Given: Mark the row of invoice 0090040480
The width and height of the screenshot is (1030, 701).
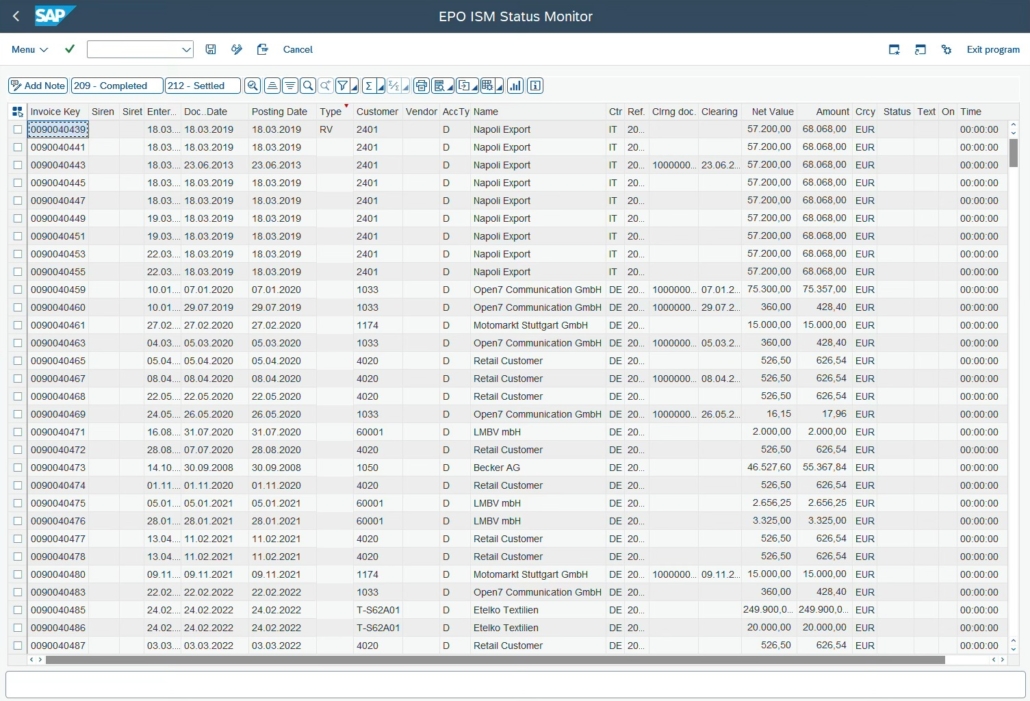Looking at the screenshot, I should pos(18,574).
